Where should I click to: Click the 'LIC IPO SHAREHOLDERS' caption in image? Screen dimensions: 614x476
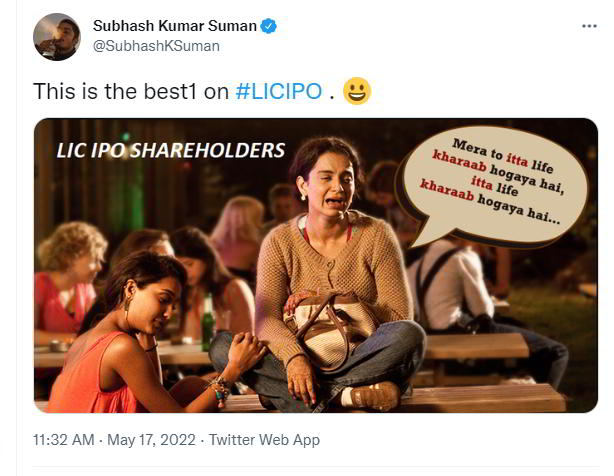[170, 151]
